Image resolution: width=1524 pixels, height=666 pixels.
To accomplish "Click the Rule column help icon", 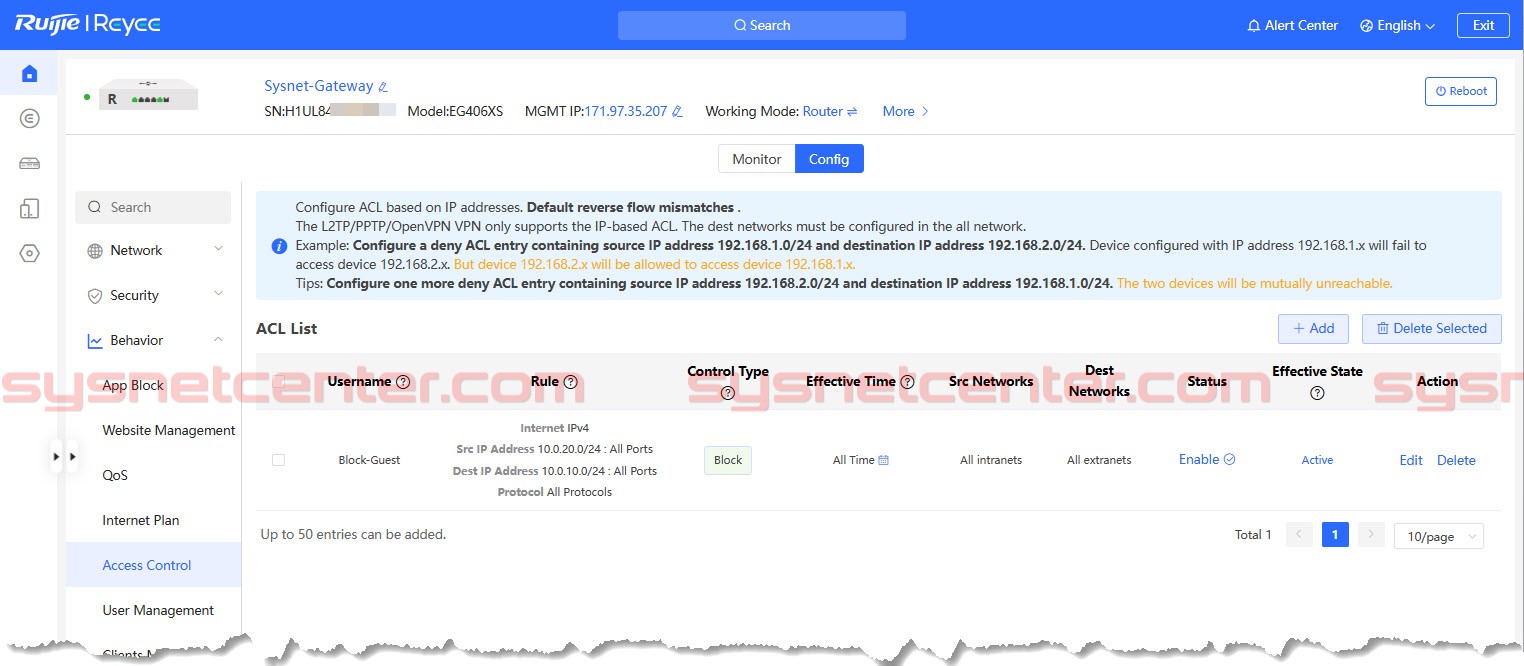I will [570, 382].
